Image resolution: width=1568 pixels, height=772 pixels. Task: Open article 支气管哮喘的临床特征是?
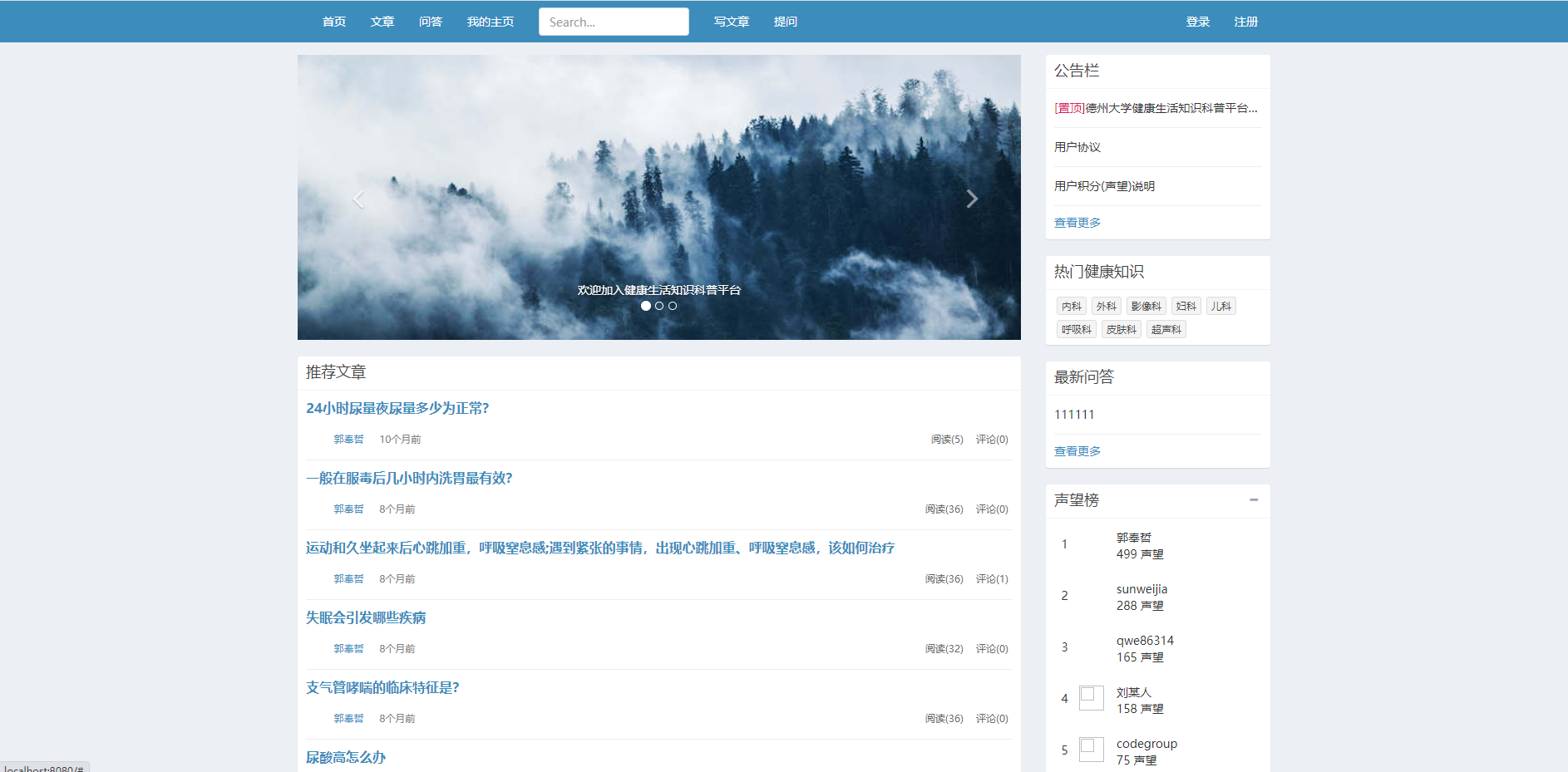tap(382, 687)
